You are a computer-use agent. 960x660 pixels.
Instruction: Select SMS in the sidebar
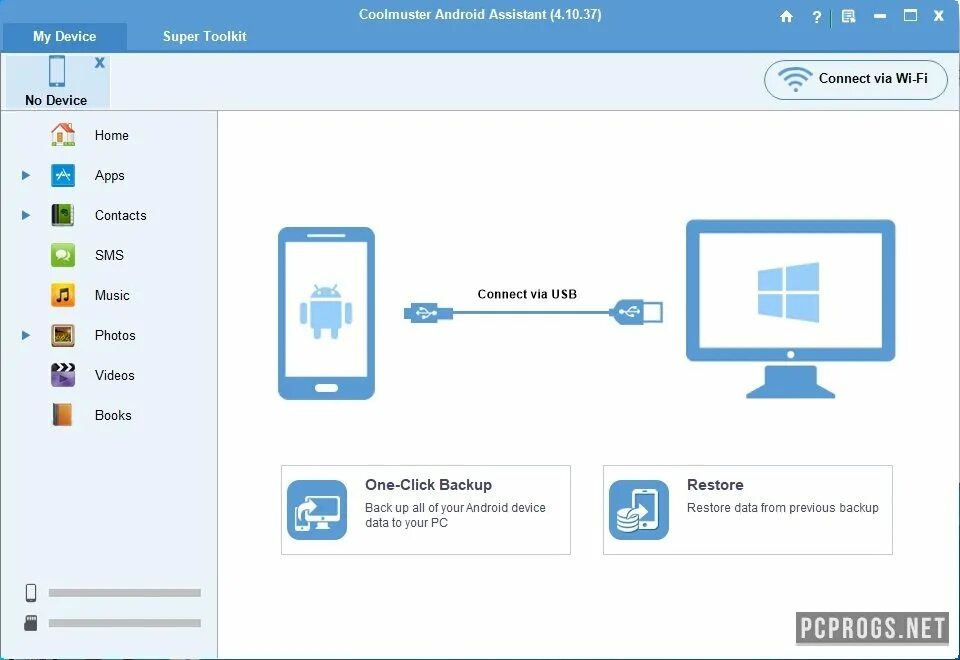tap(109, 255)
